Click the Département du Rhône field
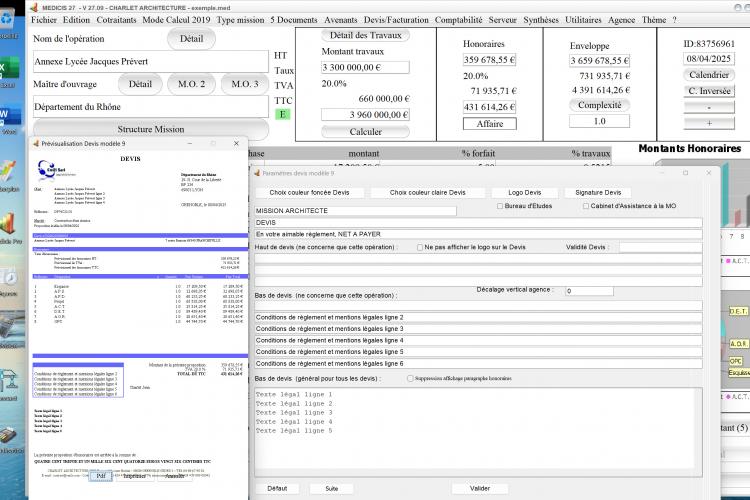 pos(151,107)
